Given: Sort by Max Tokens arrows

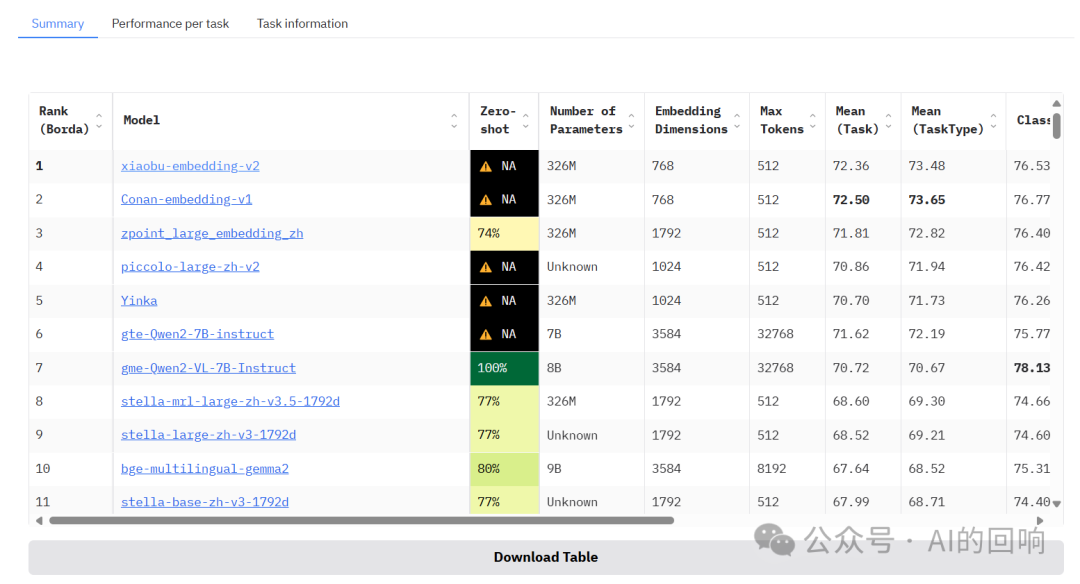Looking at the screenshot, I should (813, 121).
